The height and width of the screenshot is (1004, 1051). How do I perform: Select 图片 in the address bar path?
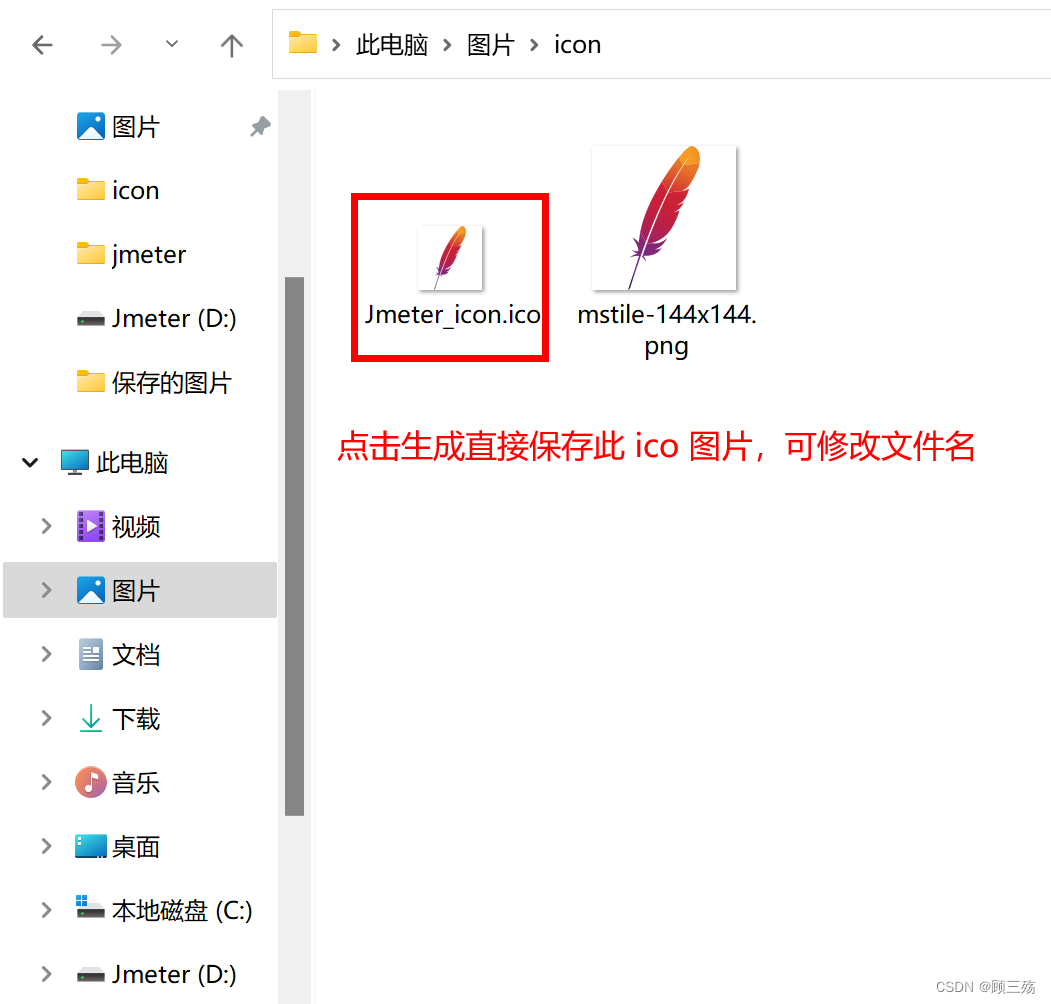[491, 45]
